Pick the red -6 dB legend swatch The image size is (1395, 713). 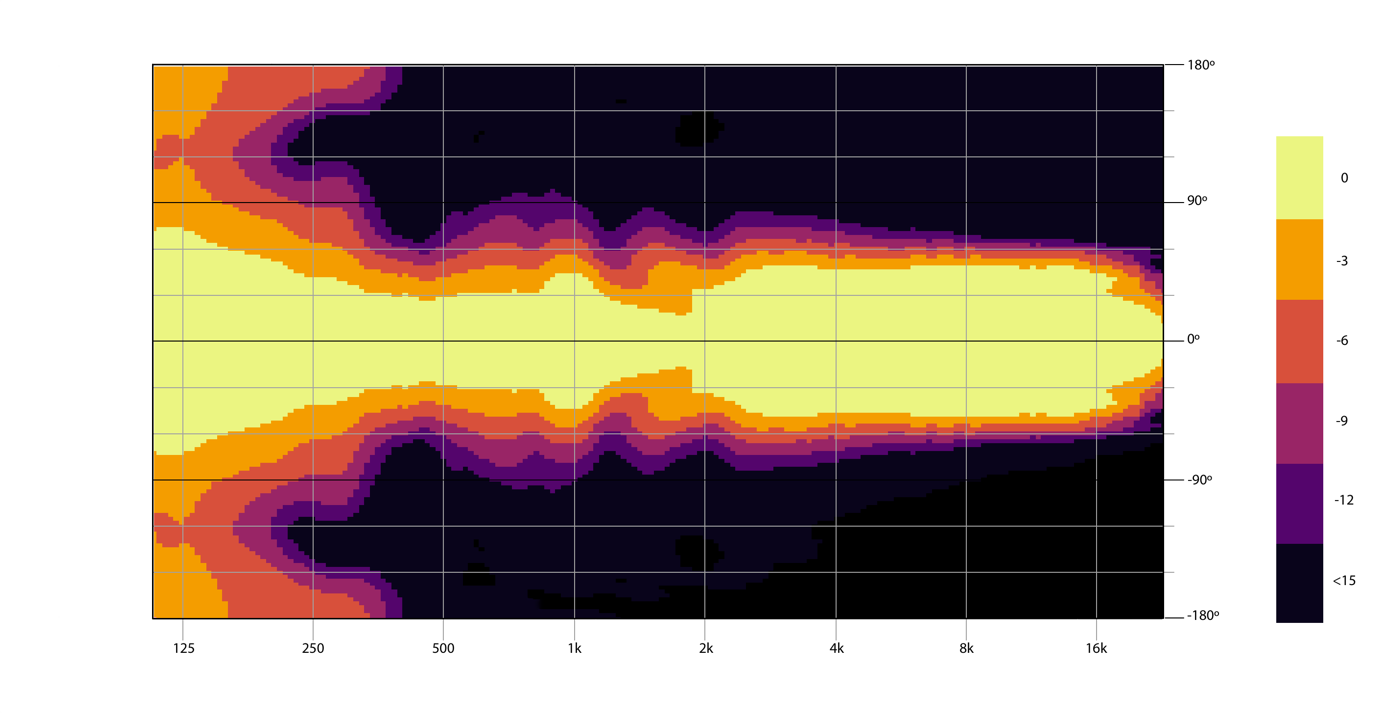tap(1299, 341)
